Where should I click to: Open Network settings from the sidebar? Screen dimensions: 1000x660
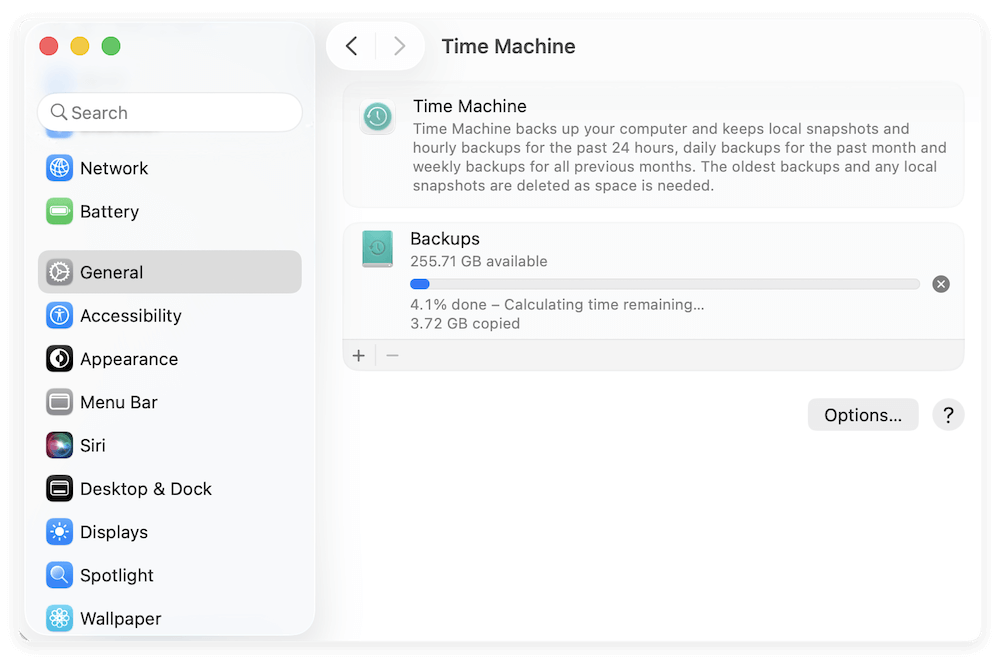(x=59, y=168)
